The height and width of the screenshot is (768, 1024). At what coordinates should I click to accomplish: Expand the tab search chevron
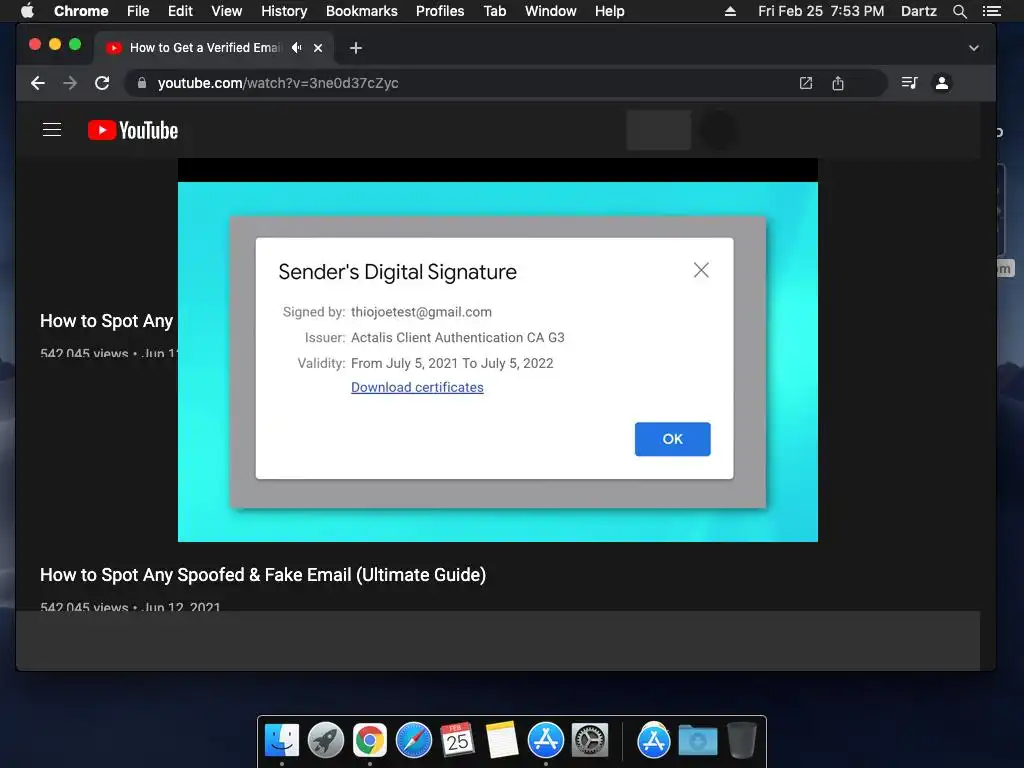click(x=973, y=48)
